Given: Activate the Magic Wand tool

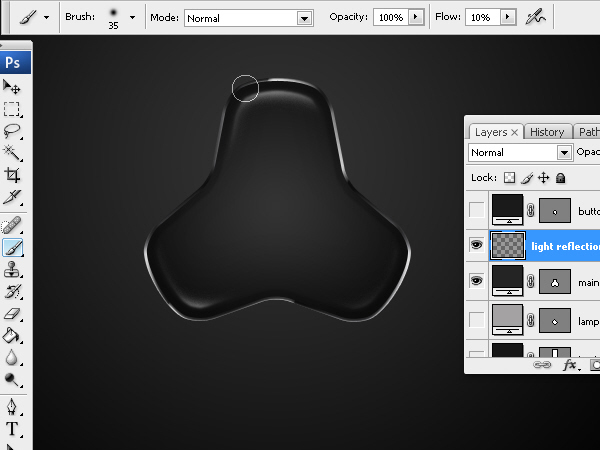Looking at the screenshot, I should [x=13, y=152].
